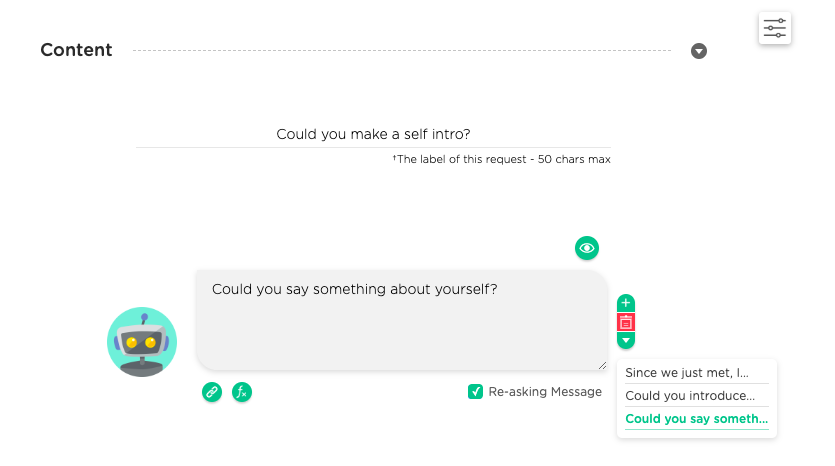Grab the textarea resize handle corner
The width and height of the screenshot is (835, 466).
[602, 365]
